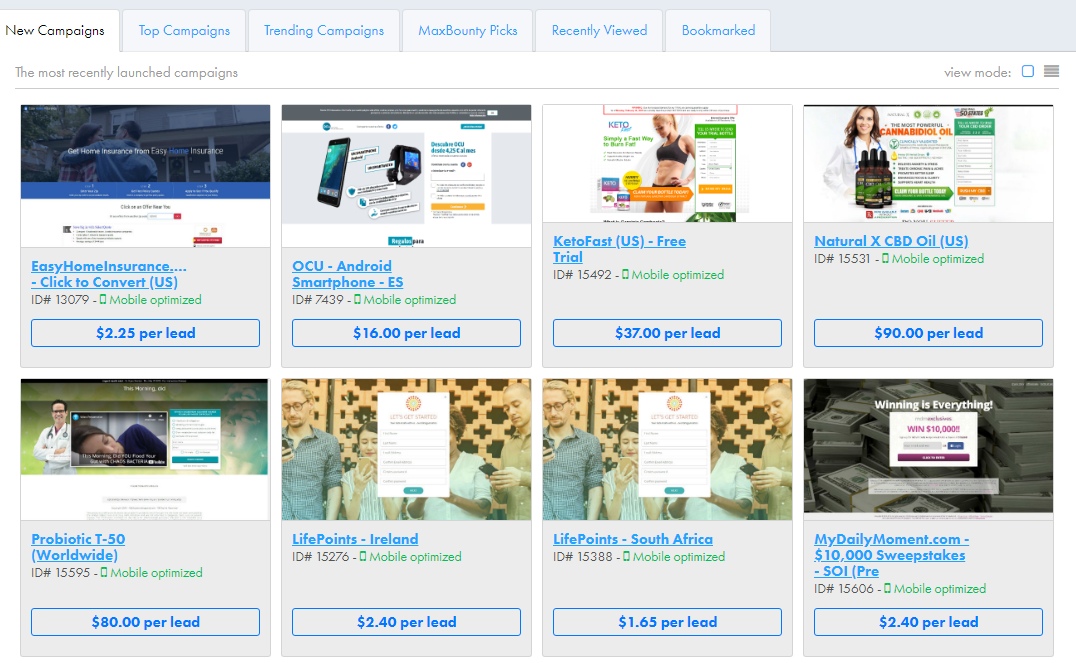Click mobile icon on Probiotic T-50 campaign
Image resolution: width=1076 pixels, height=663 pixels.
[104, 572]
